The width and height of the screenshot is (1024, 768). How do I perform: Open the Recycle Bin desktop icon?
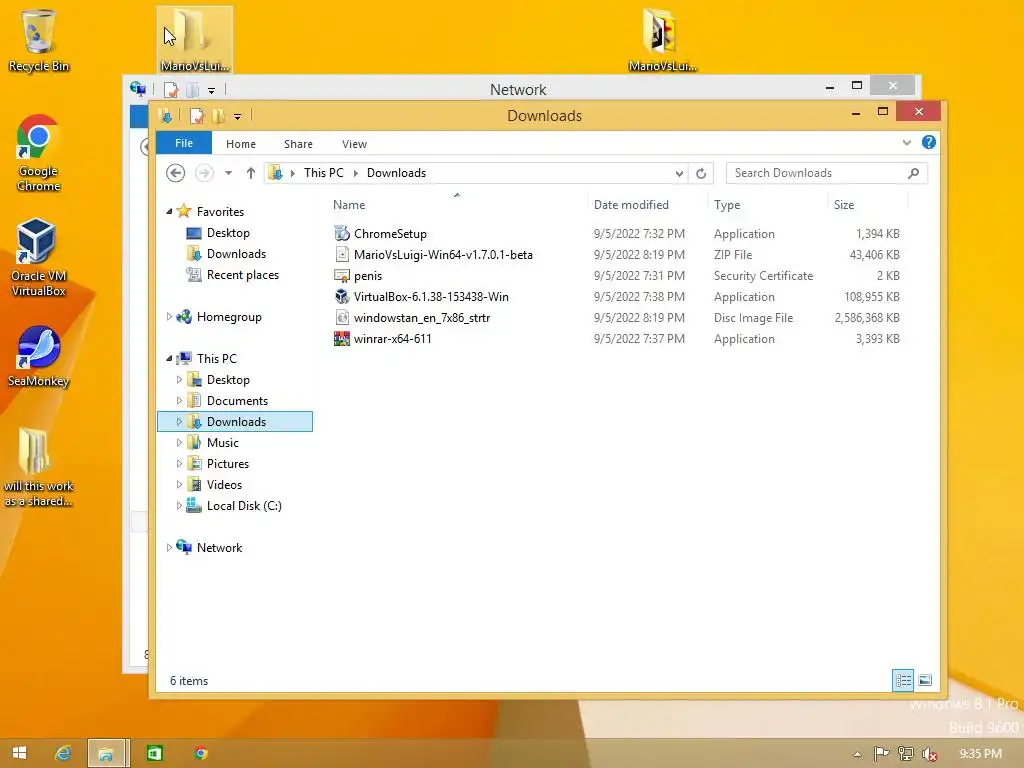pos(39,40)
